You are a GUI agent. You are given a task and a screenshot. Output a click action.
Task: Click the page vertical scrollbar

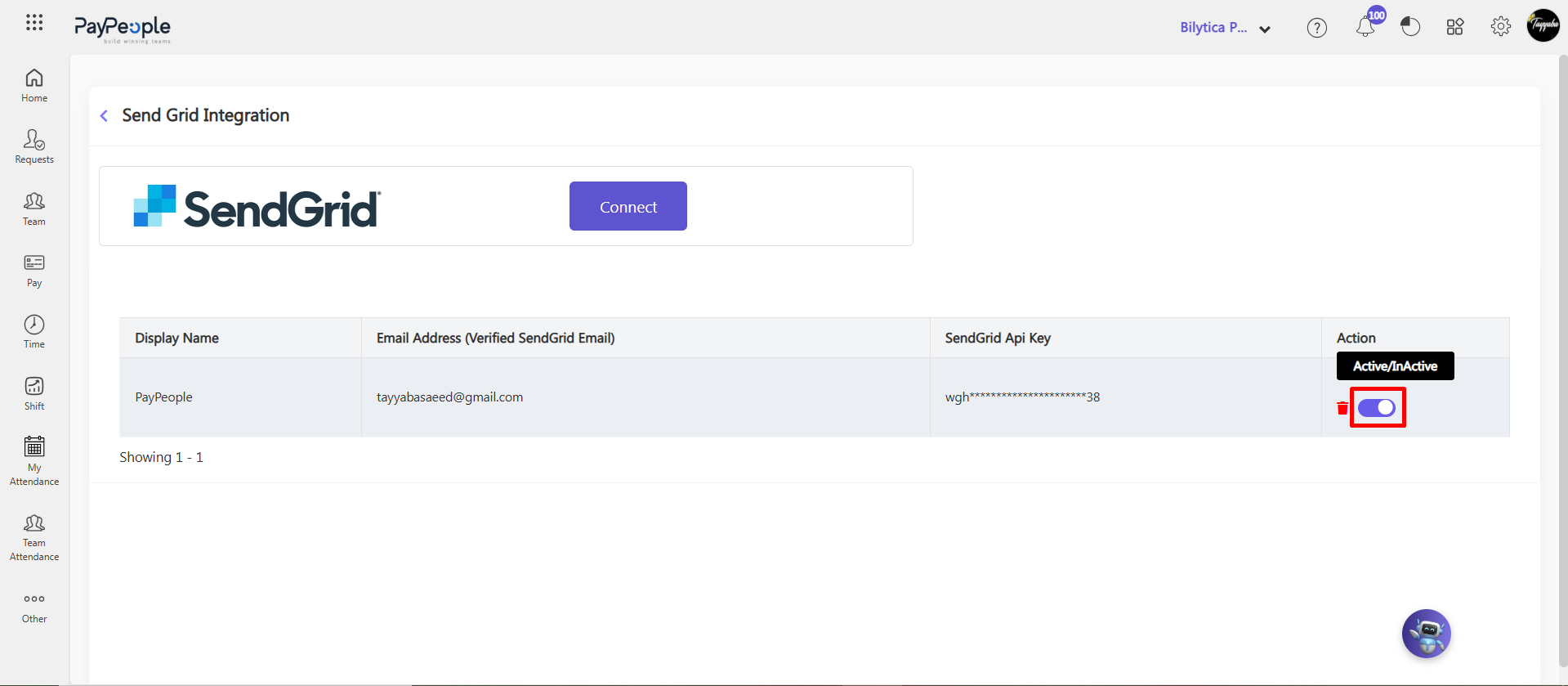pyautogui.click(x=1563, y=360)
